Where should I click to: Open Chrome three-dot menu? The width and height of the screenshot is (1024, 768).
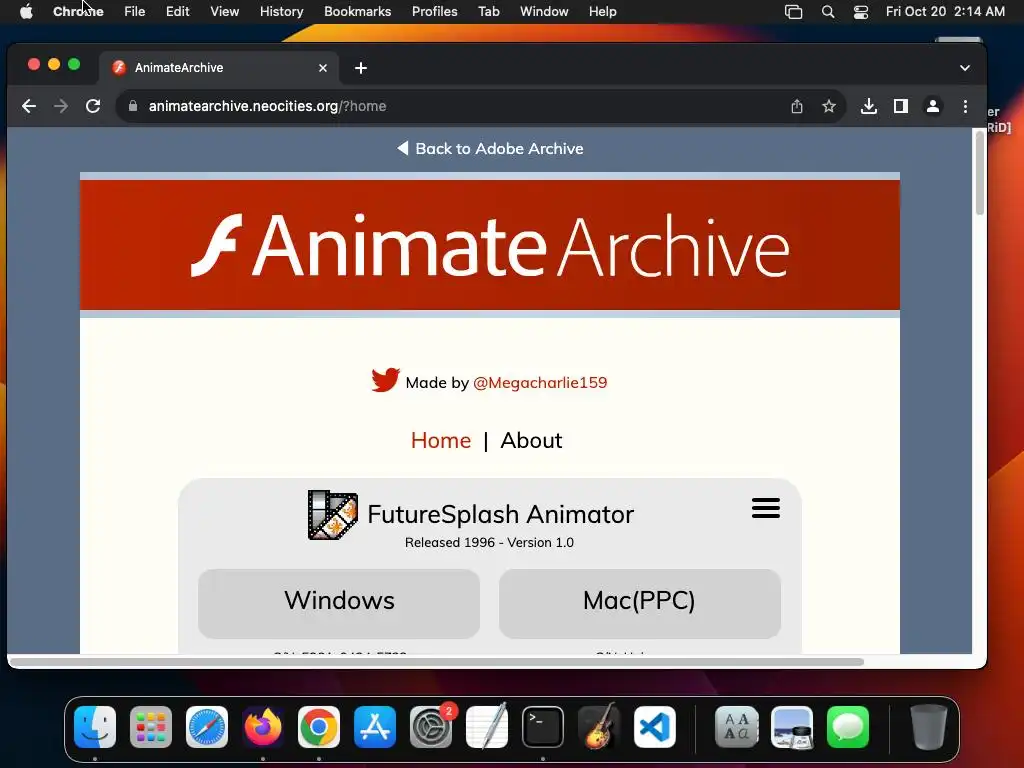click(x=965, y=106)
